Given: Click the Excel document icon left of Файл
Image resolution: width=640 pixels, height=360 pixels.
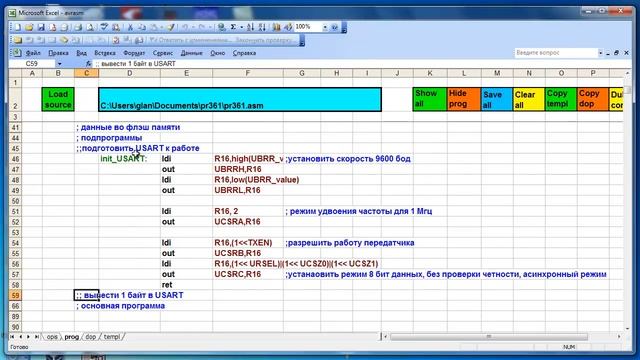Looking at the screenshot, I should point(17,53).
